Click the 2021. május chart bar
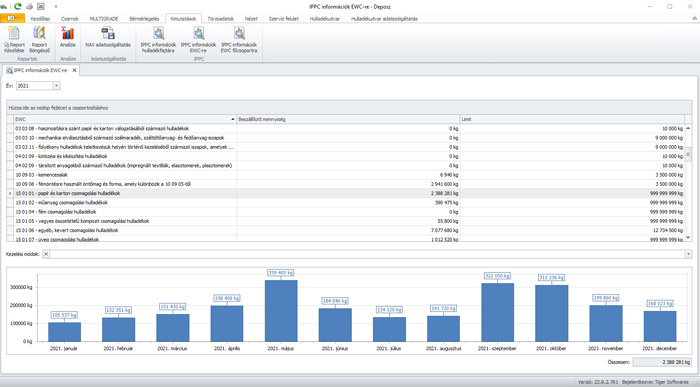The image size is (700, 387). pos(281,311)
